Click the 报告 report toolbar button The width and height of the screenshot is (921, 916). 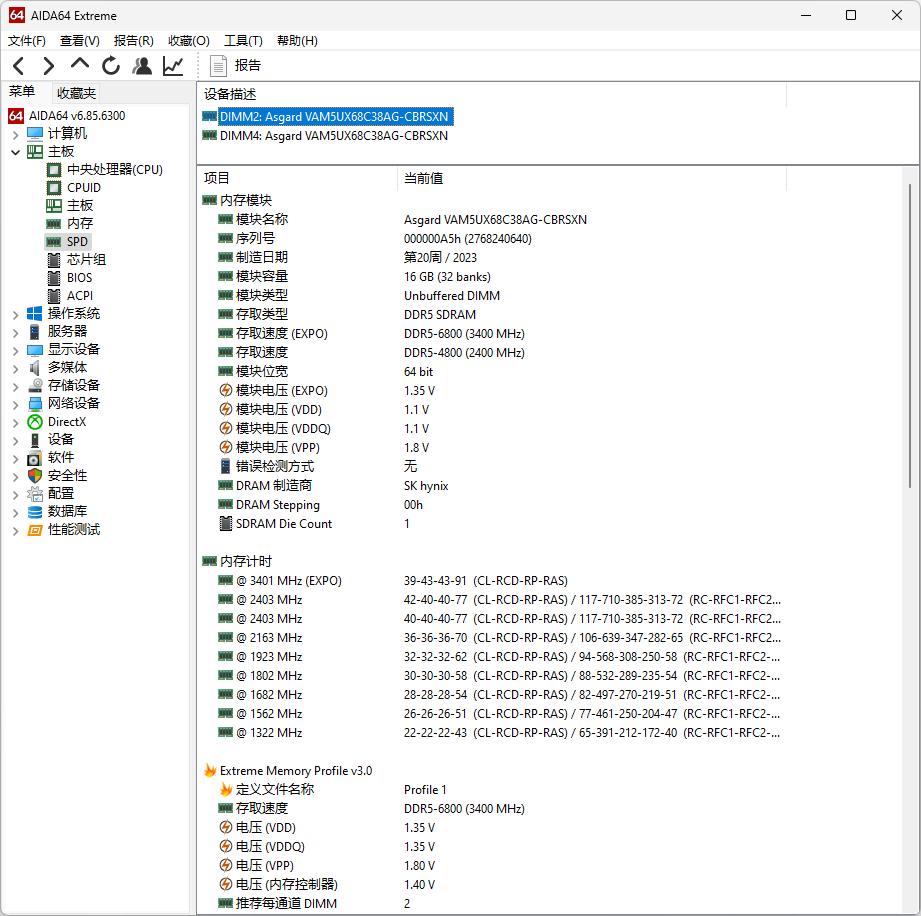tap(236, 66)
